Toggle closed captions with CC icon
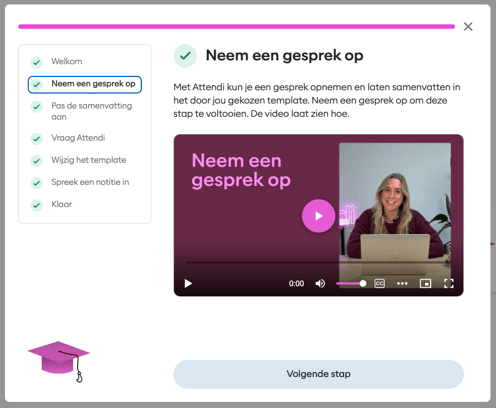Screen dimensions: 496x408 click(379, 284)
